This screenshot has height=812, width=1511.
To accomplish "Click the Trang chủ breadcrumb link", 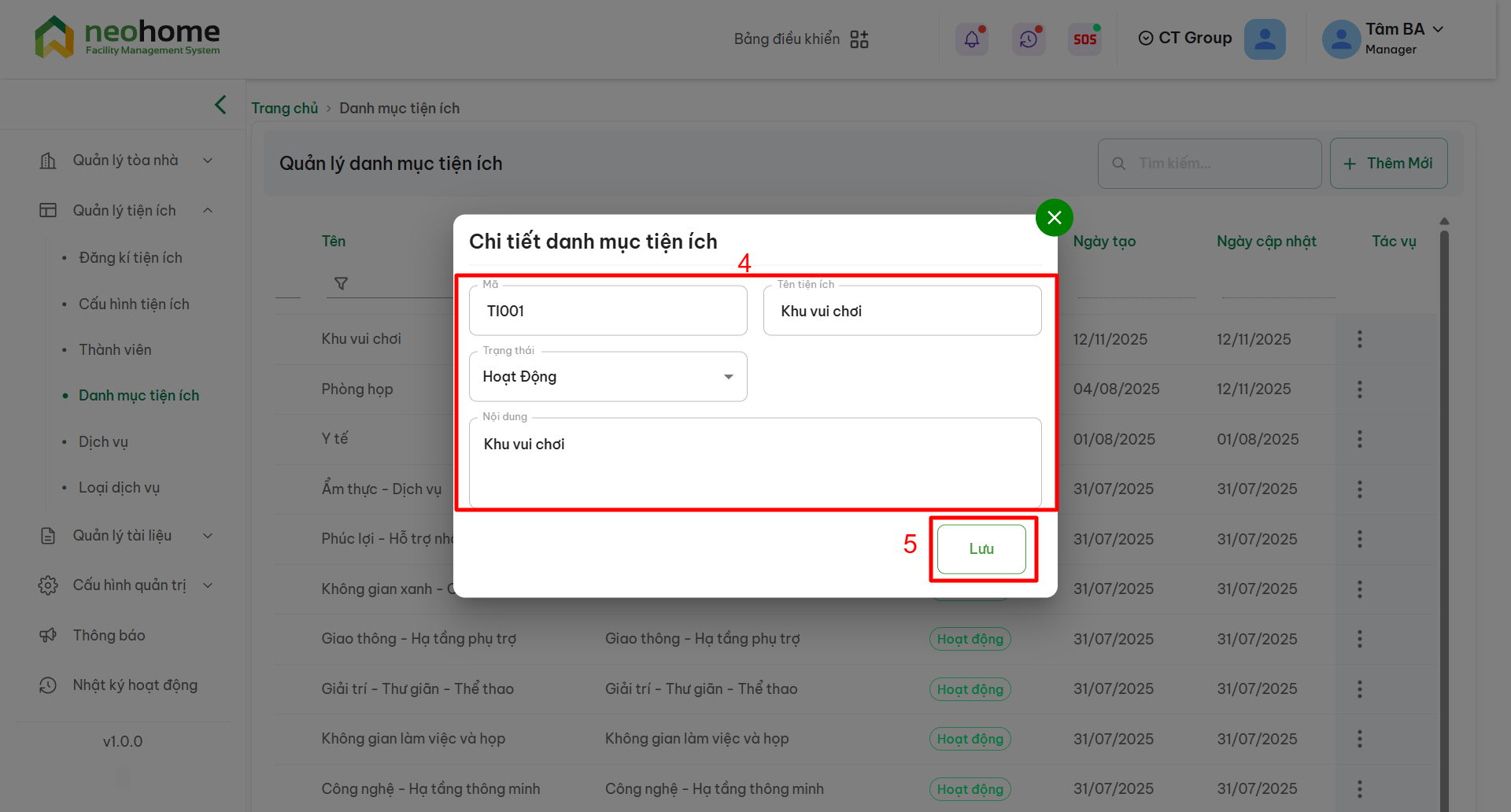I will coord(284,109).
